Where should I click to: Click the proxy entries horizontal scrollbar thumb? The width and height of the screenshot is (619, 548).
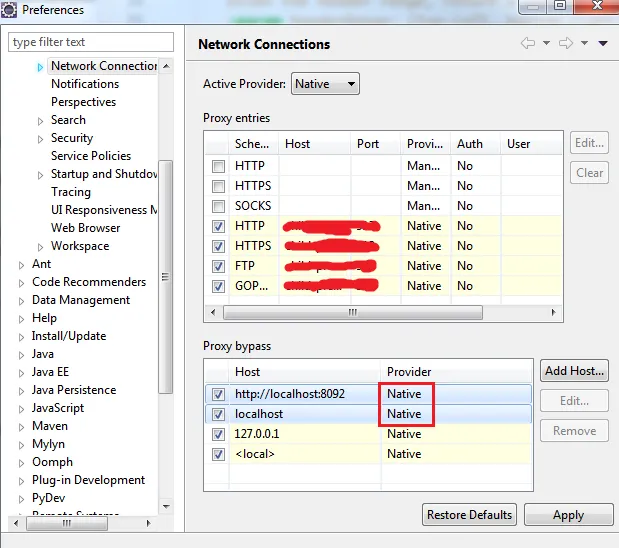(x=353, y=312)
